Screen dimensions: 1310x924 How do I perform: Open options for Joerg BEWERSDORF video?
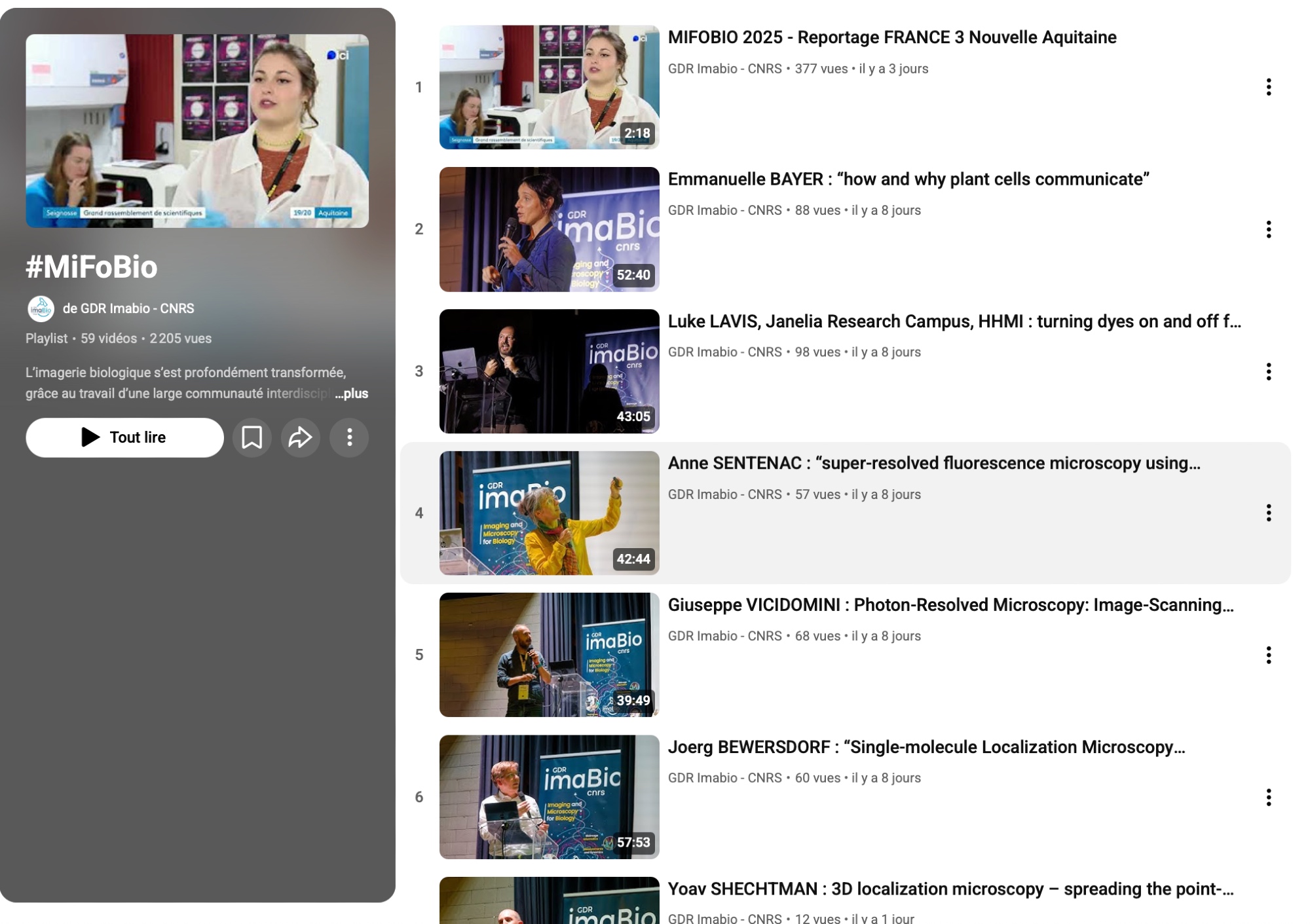click(x=1268, y=797)
